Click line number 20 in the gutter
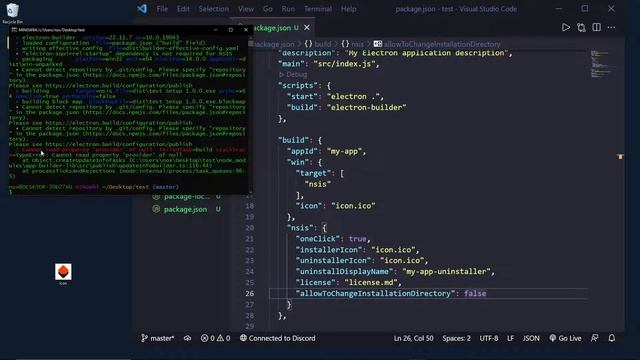The image size is (640, 360). pyautogui.click(x=249, y=228)
